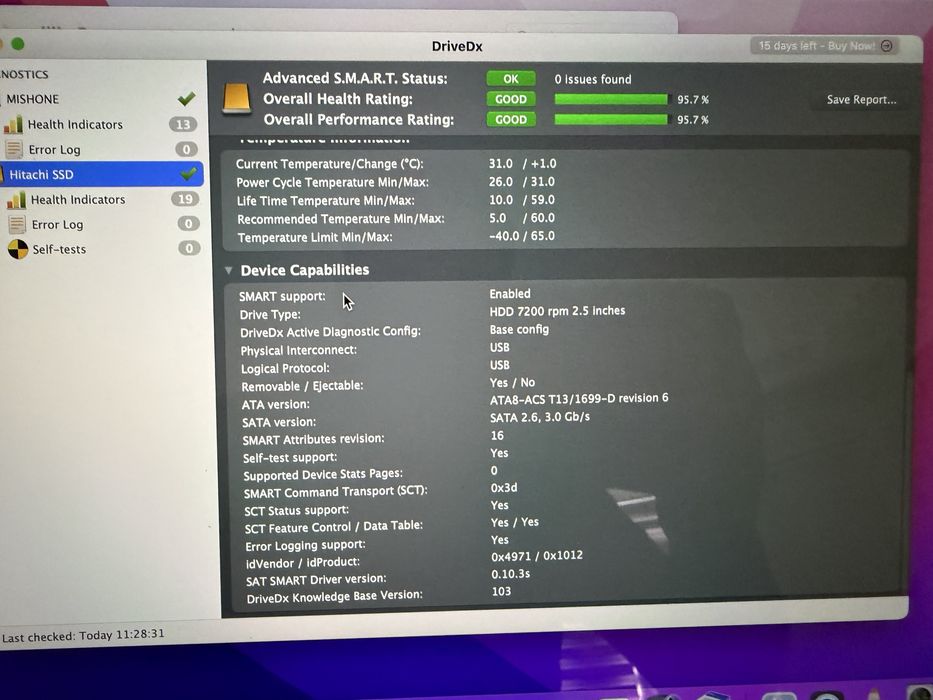Click Drive Type value HDD 7200 rpm
This screenshot has height=700, width=933.
click(x=557, y=311)
